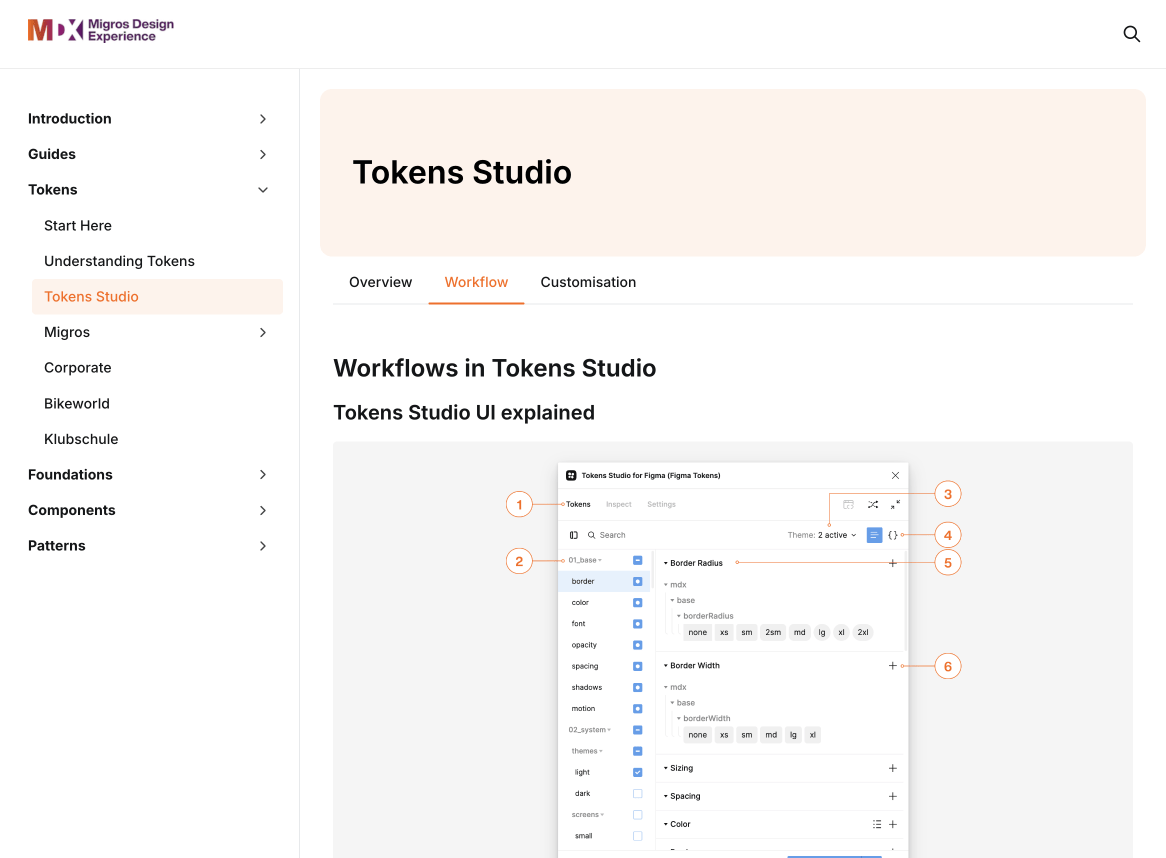Image resolution: width=1166 pixels, height=858 pixels.
Task: Go to the Klubschule page link
Action: 81,439
